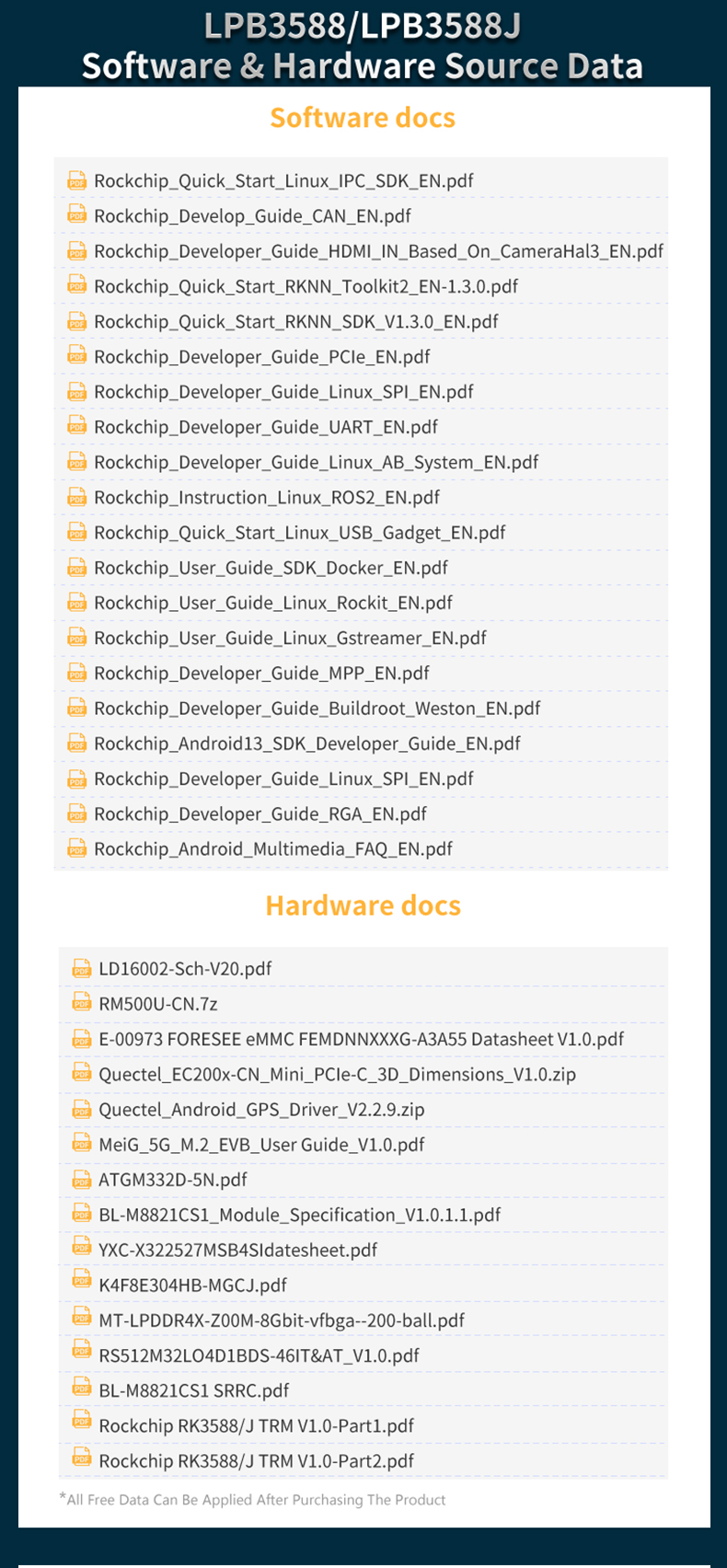Click PDF icon beside Instruction_Linux_ROS2_EN.pdf
This screenshot has width=727, height=1568.
(x=76, y=497)
